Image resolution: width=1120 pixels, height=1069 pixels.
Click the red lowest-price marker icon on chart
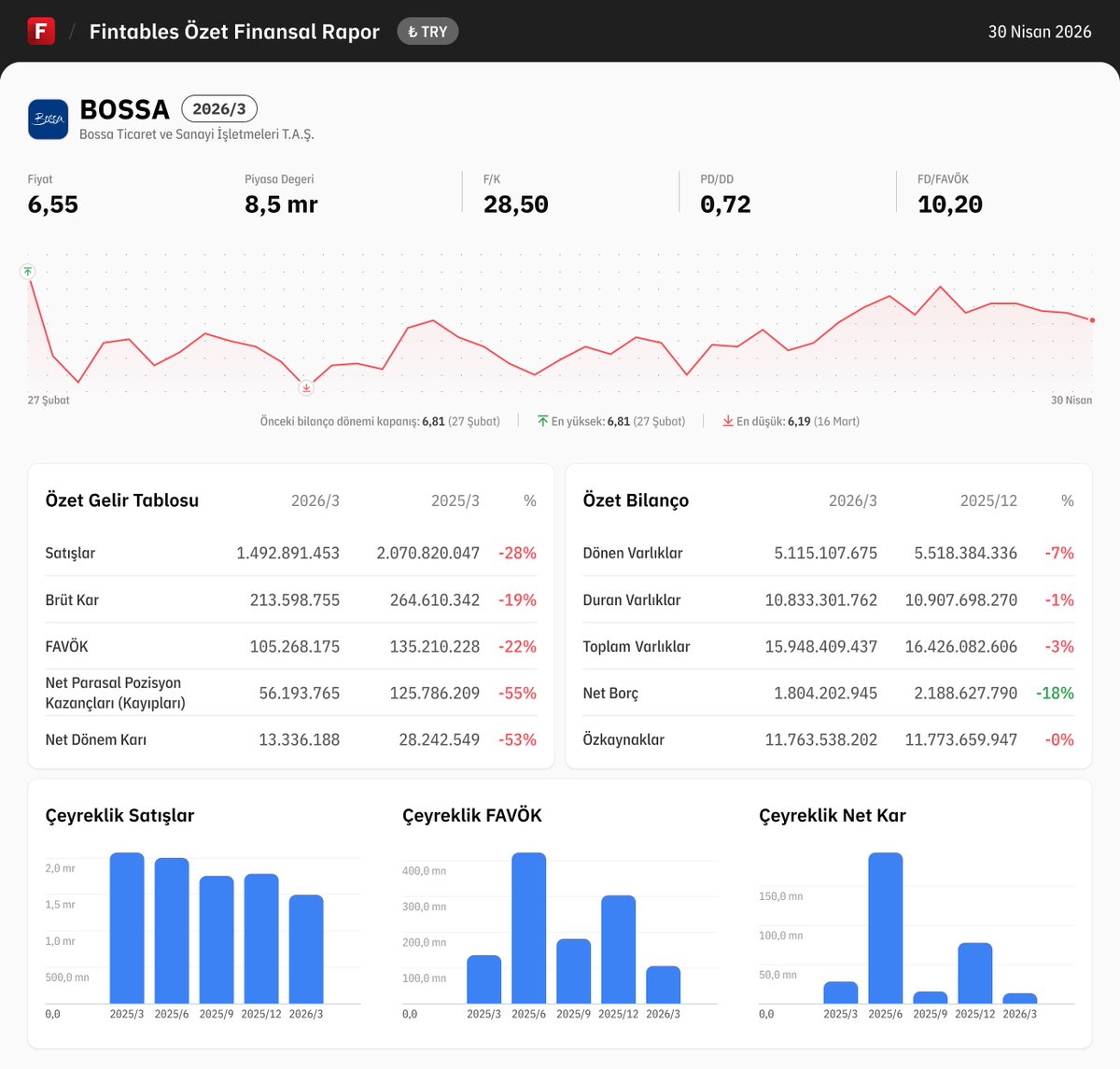pos(306,387)
